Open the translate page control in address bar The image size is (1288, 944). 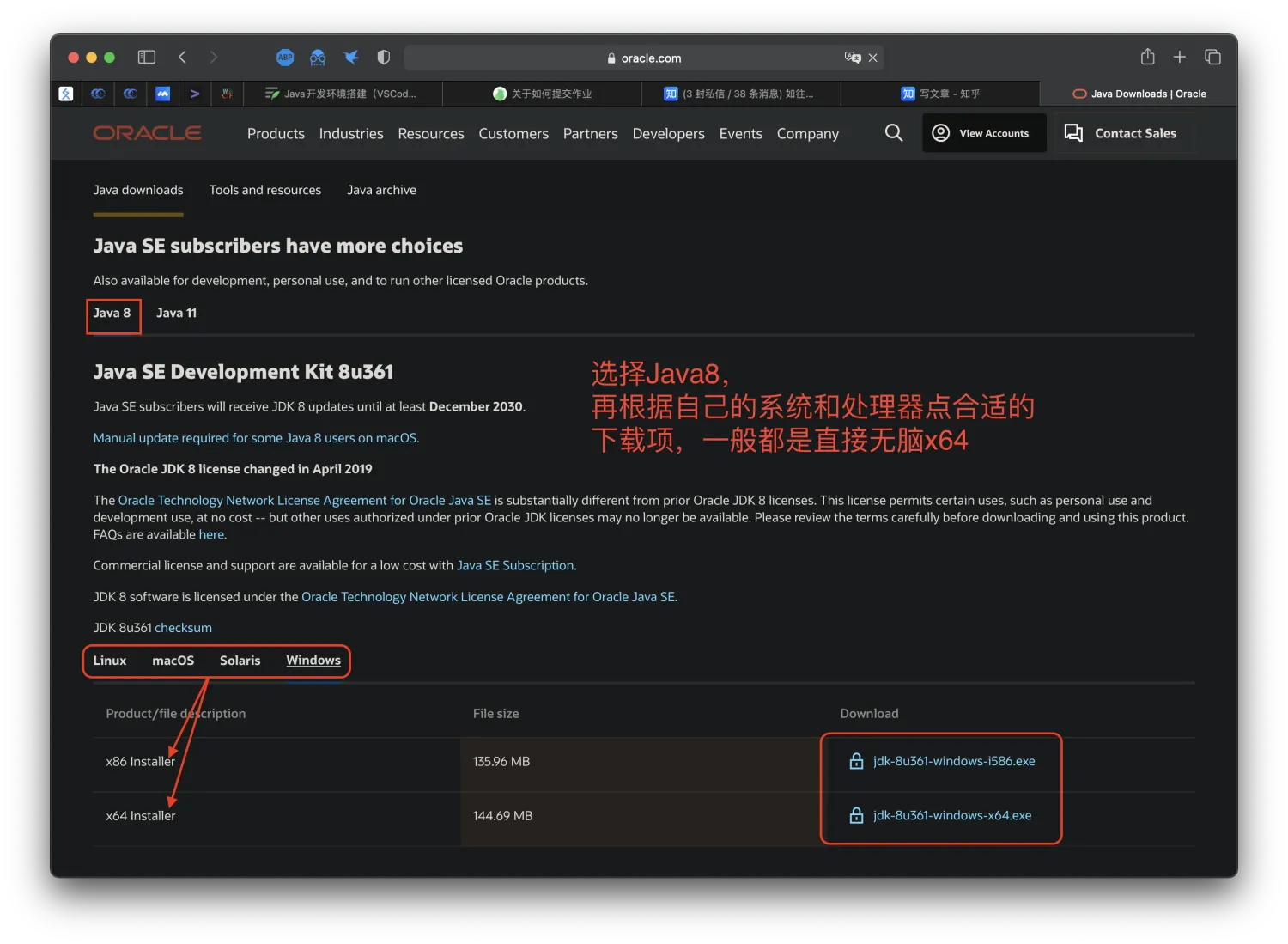[853, 58]
